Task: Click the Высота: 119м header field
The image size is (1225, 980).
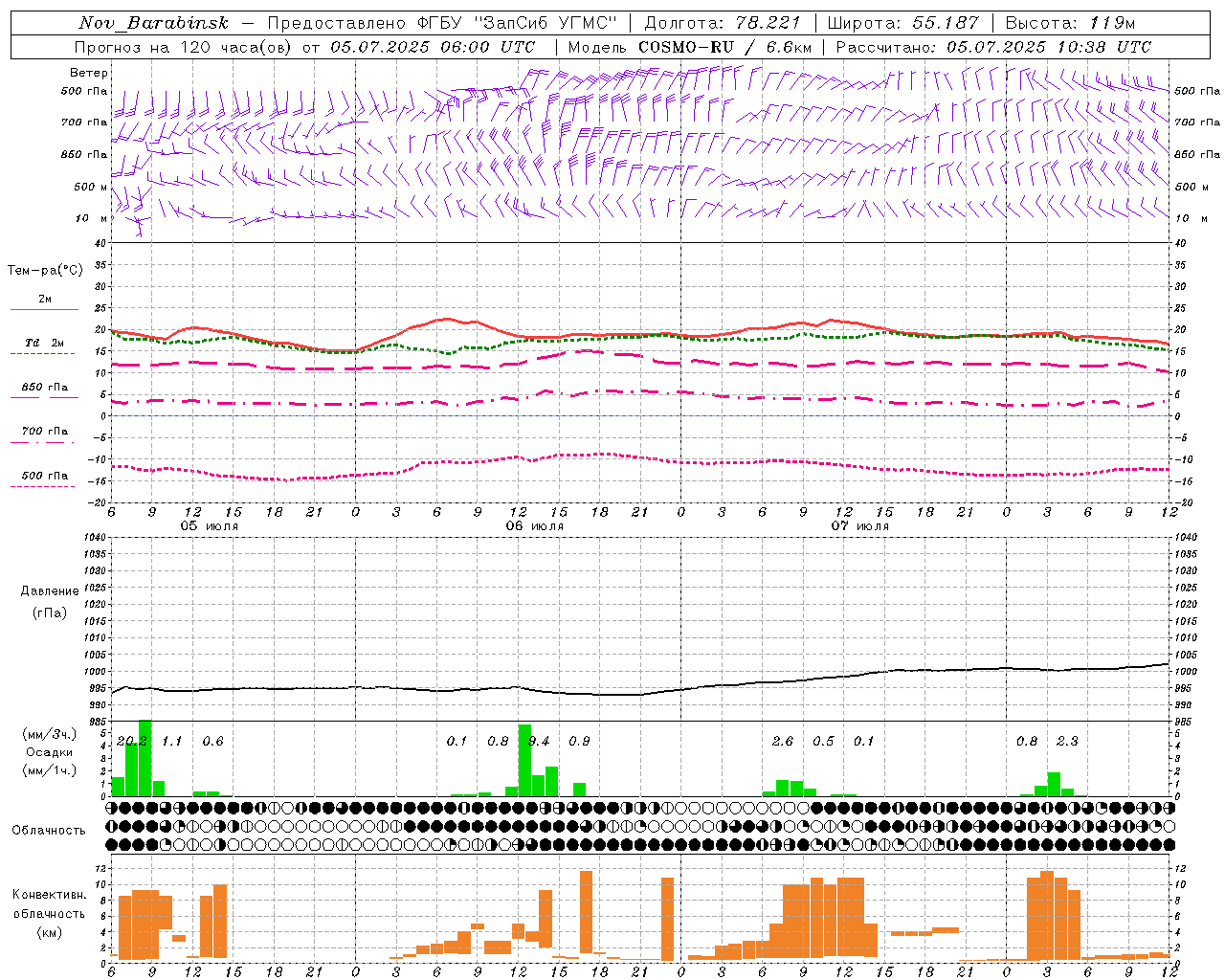Action: (x=1070, y=23)
